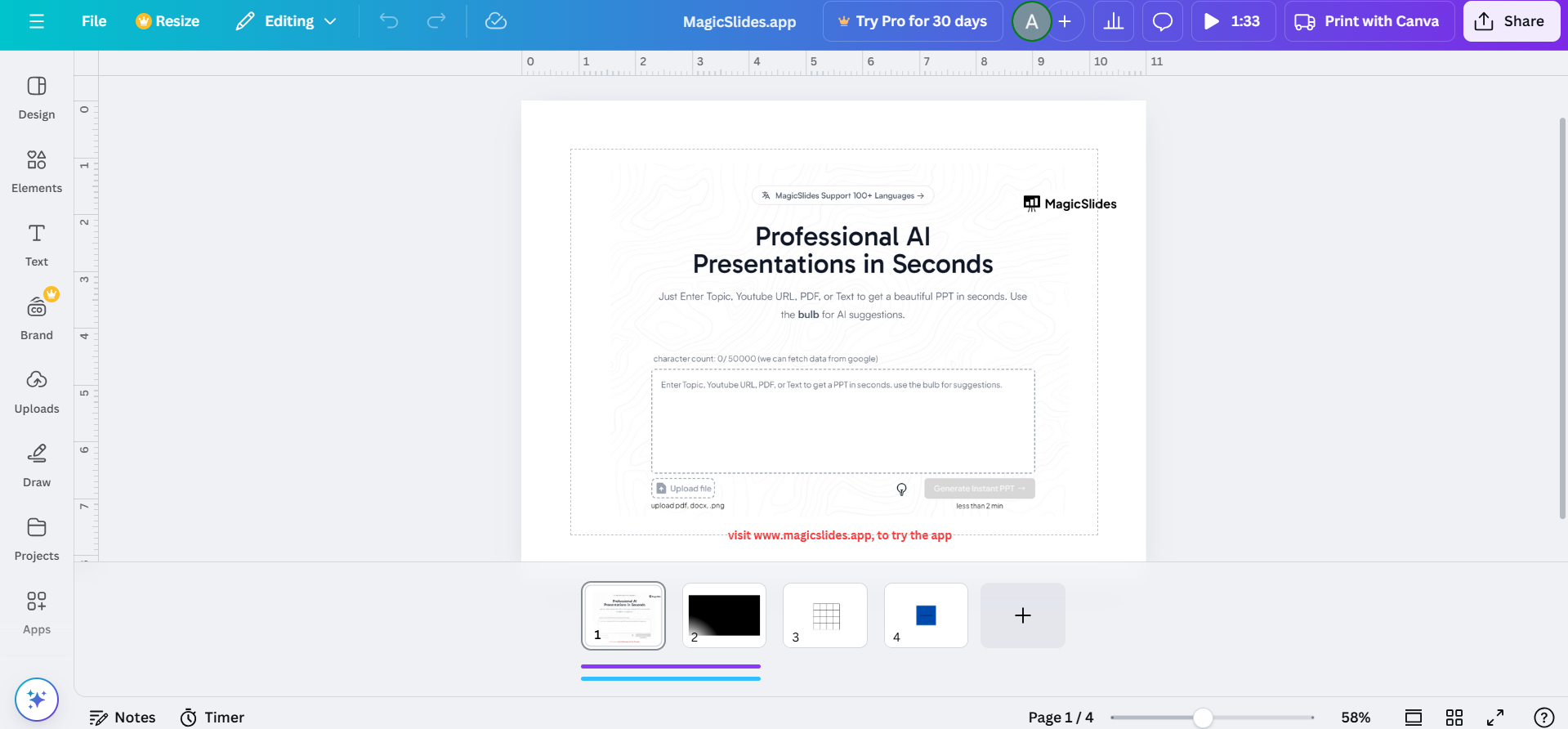
Task: Click the MagicSlides.app document title
Action: (739, 22)
